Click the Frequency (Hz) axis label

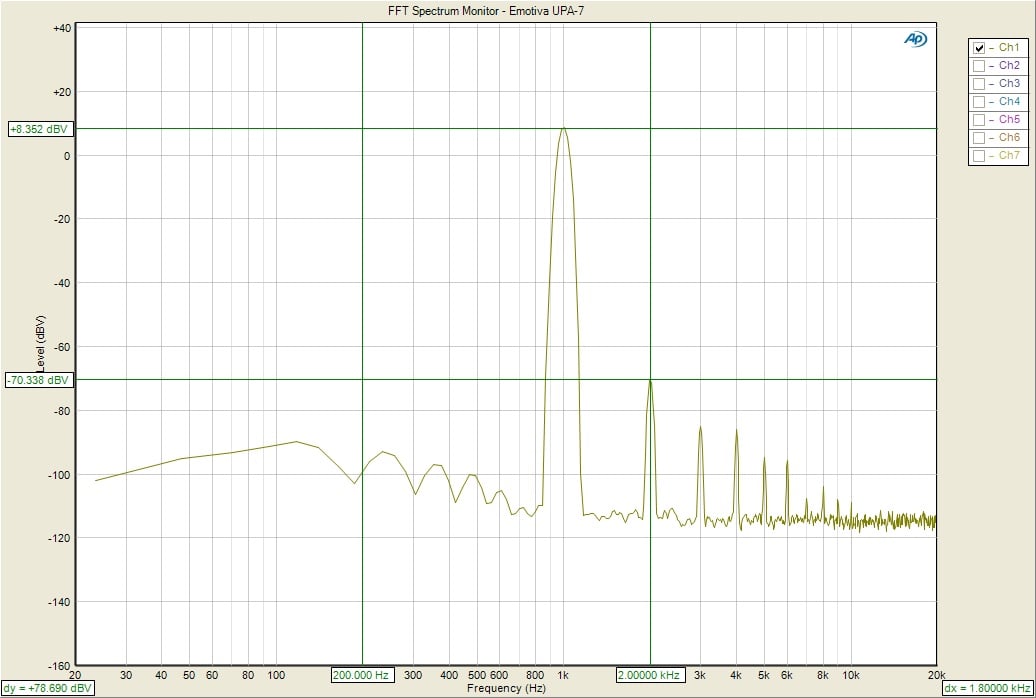coord(506,688)
